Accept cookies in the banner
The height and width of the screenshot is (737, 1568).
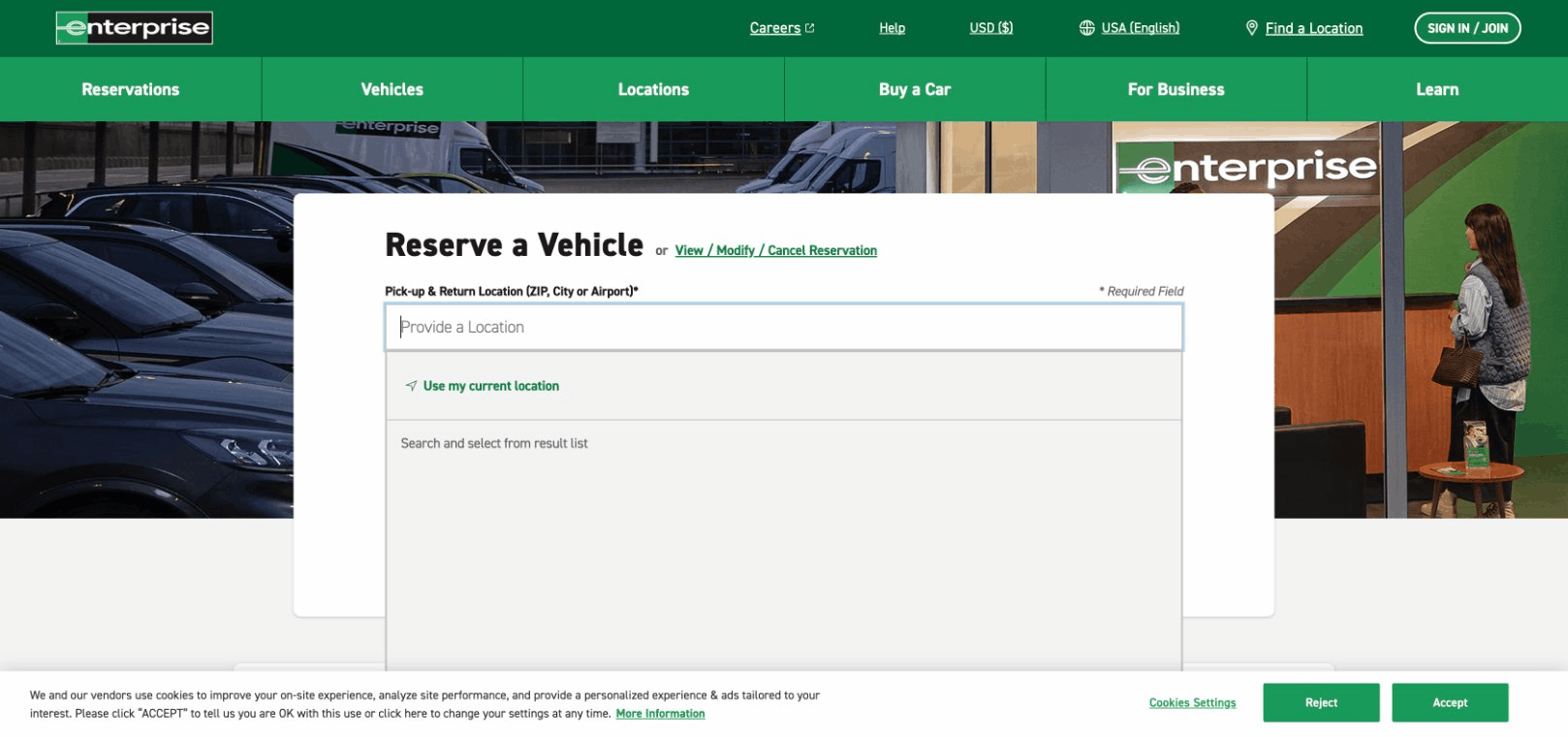tap(1450, 703)
